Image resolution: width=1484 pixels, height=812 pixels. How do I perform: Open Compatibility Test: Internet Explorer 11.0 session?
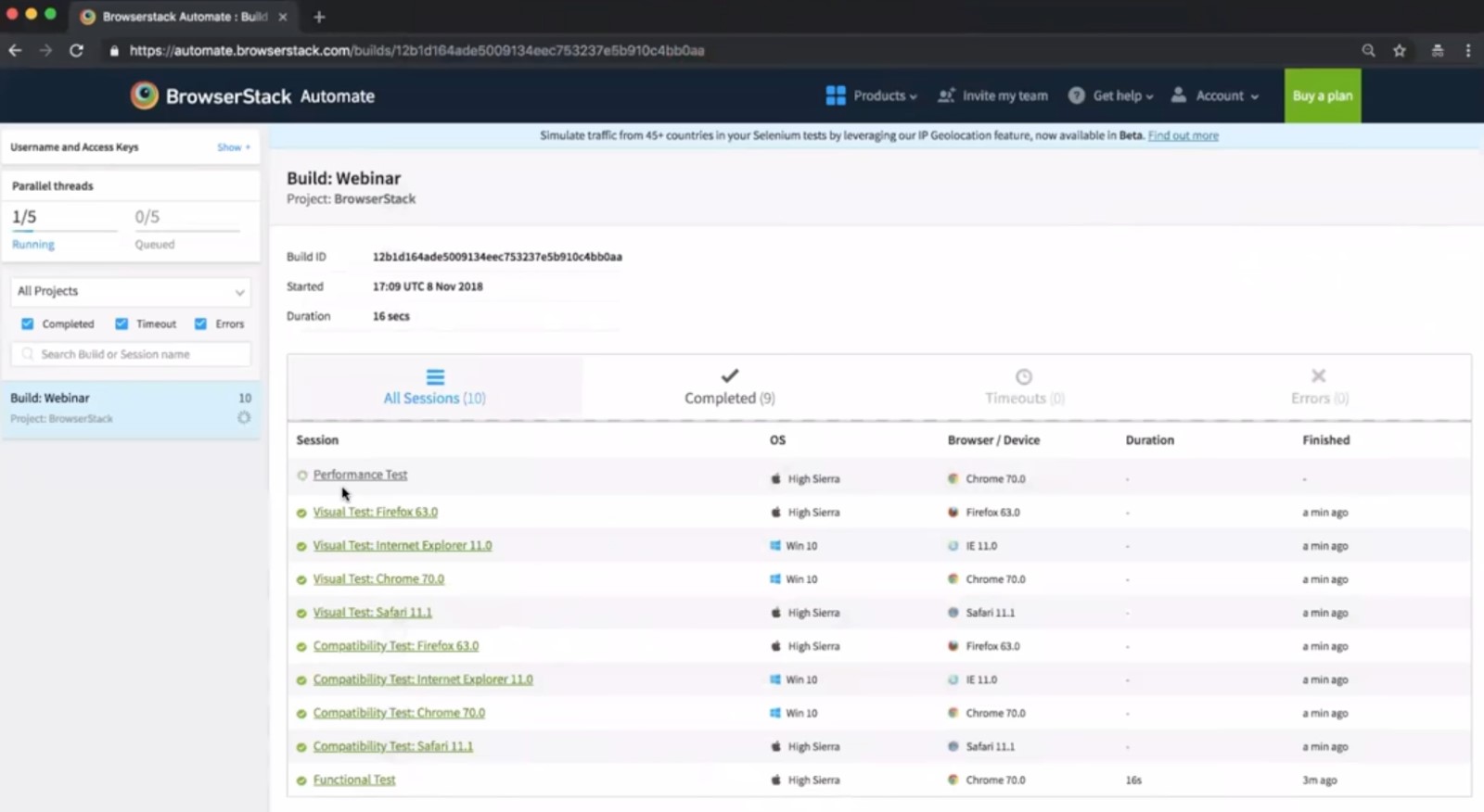(x=423, y=679)
